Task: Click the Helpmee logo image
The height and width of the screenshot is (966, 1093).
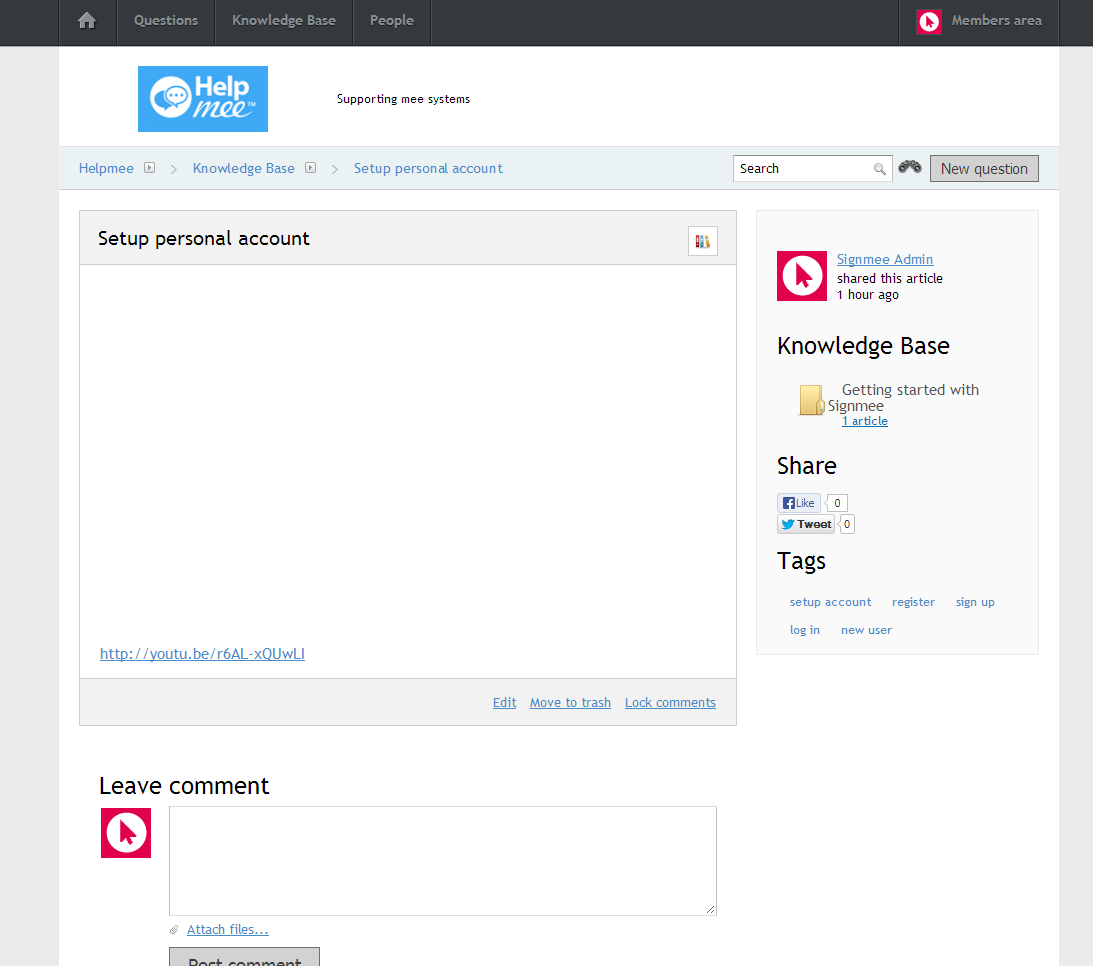Action: pyautogui.click(x=203, y=99)
